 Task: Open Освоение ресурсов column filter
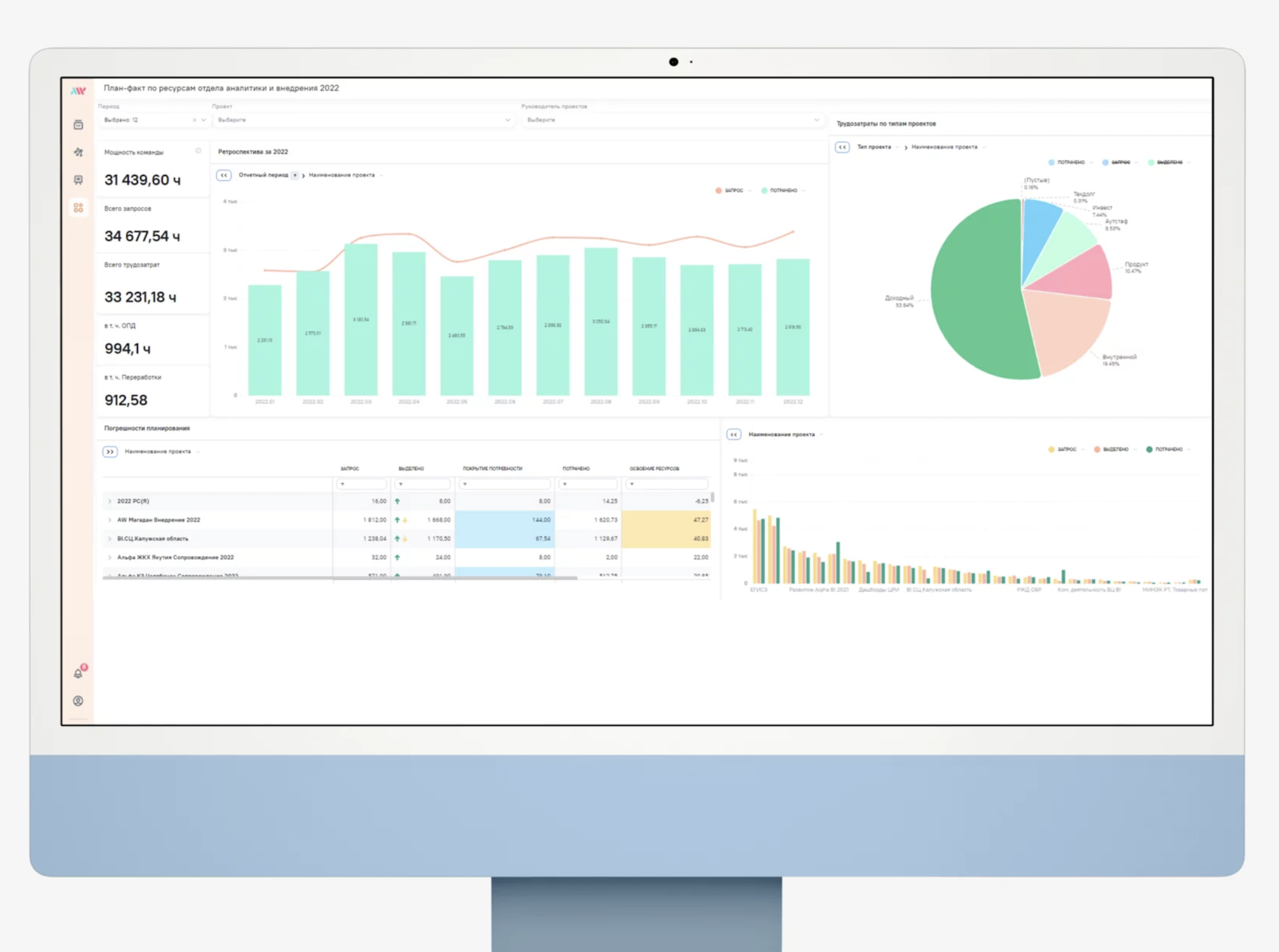click(667, 484)
